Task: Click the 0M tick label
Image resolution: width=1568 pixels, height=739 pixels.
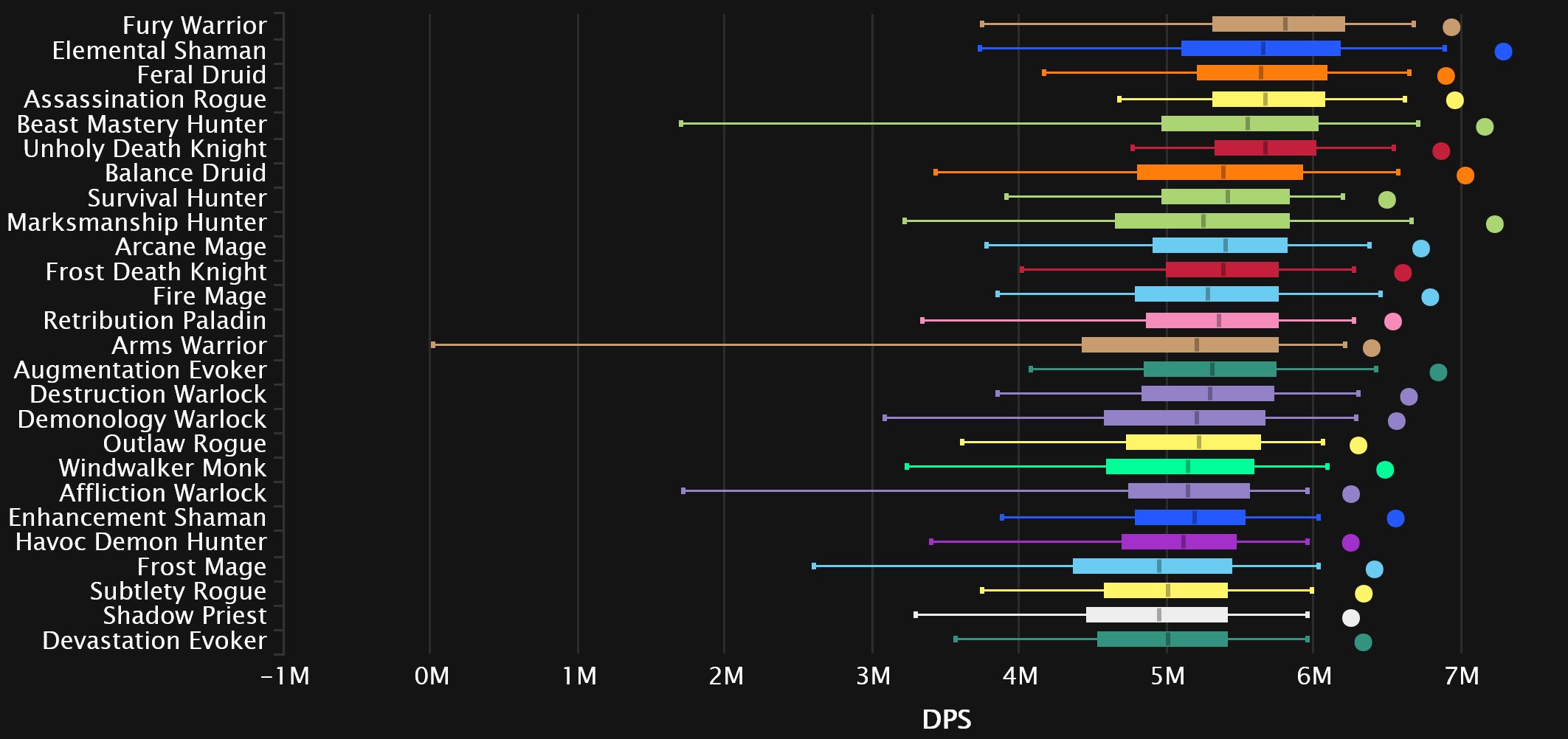Action: (x=432, y=676)
